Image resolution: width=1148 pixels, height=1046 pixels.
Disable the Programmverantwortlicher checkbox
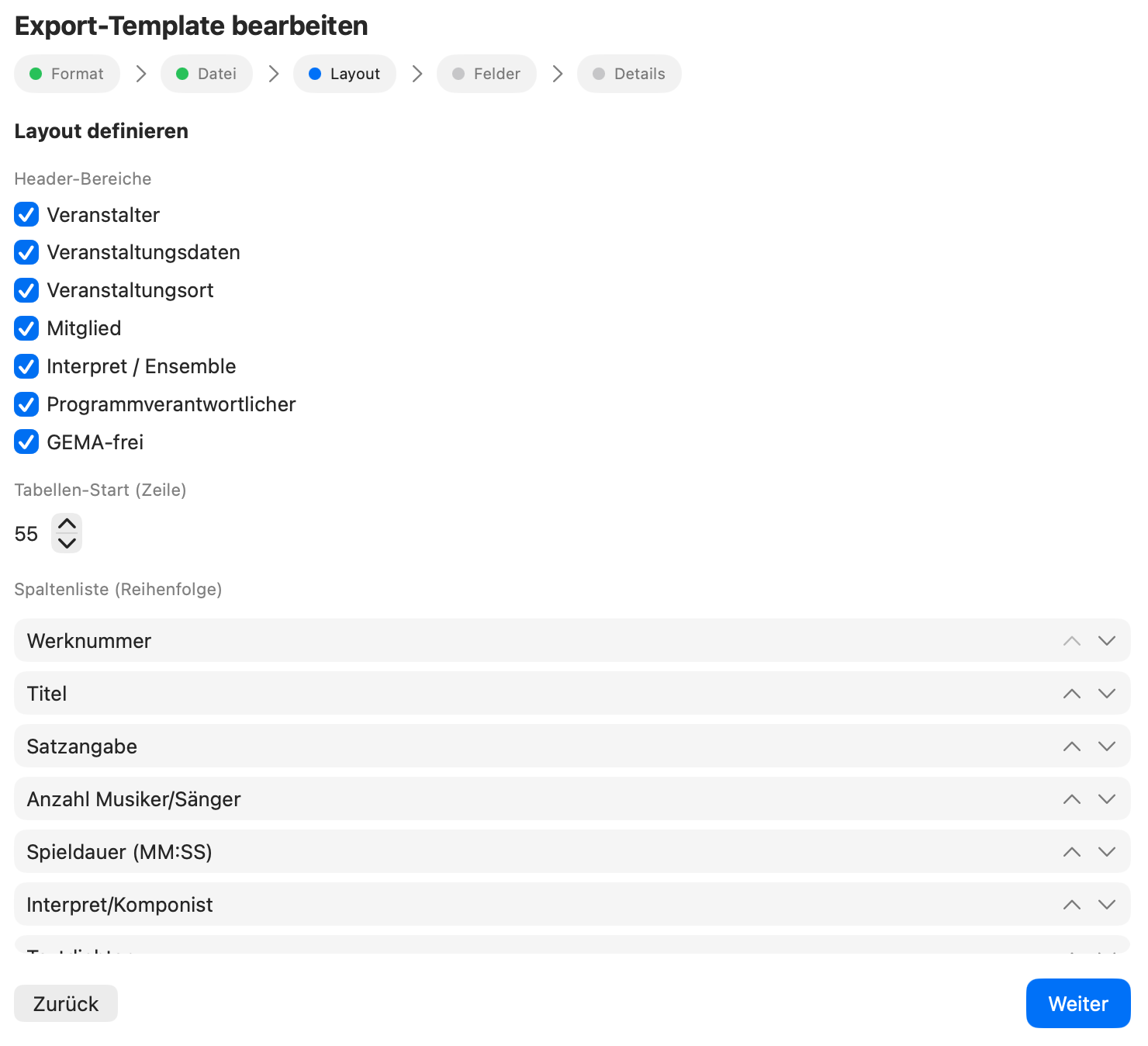click(x=26, y=404)
